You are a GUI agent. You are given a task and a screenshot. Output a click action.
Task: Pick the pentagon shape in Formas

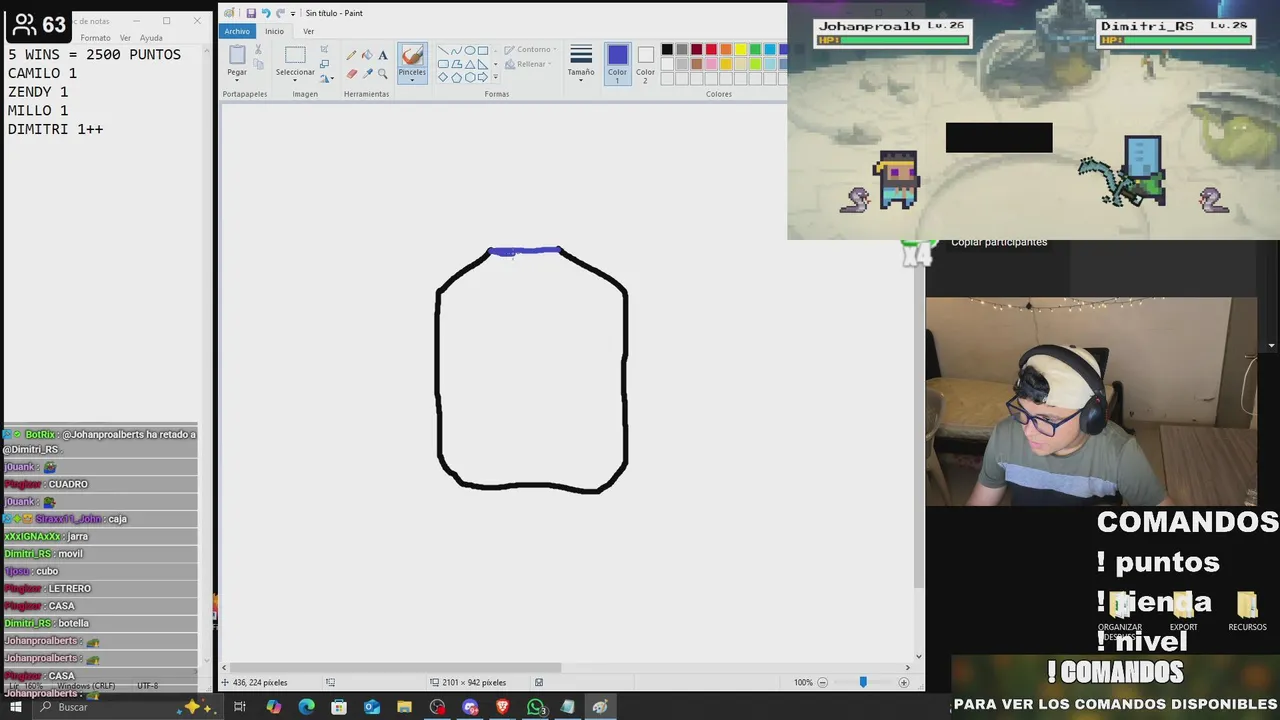456,77
